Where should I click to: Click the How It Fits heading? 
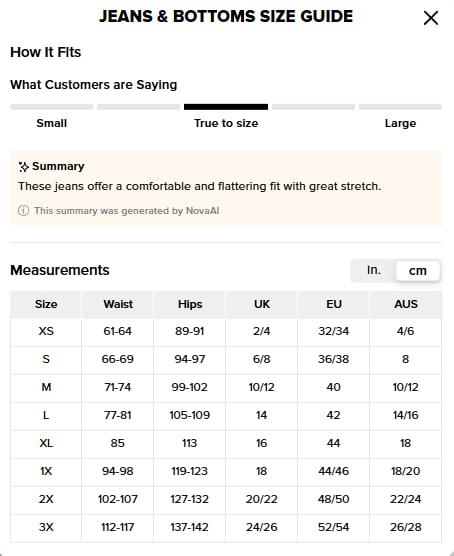point(46,52)
